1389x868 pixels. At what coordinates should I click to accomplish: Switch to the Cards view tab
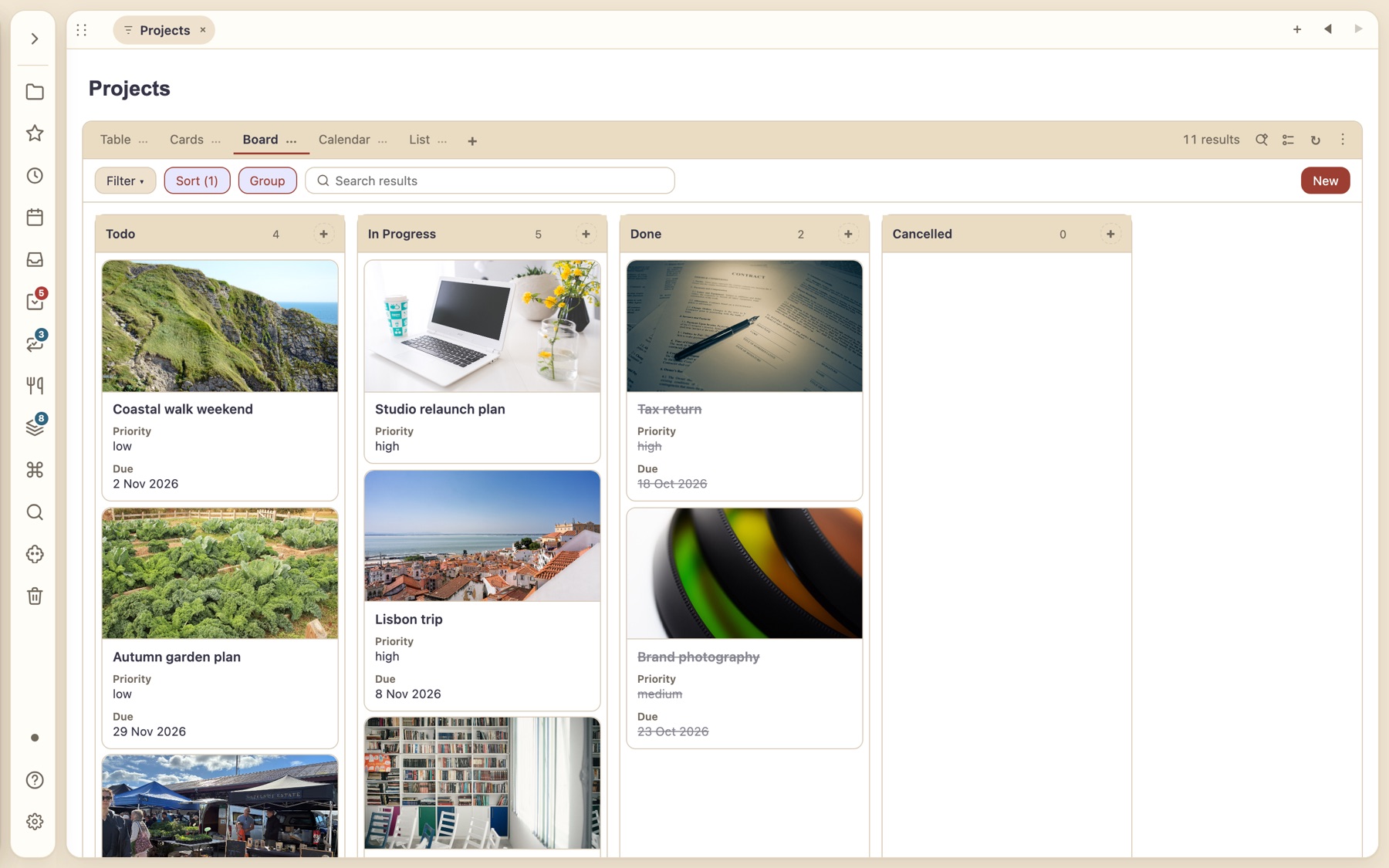pos(187,140)
